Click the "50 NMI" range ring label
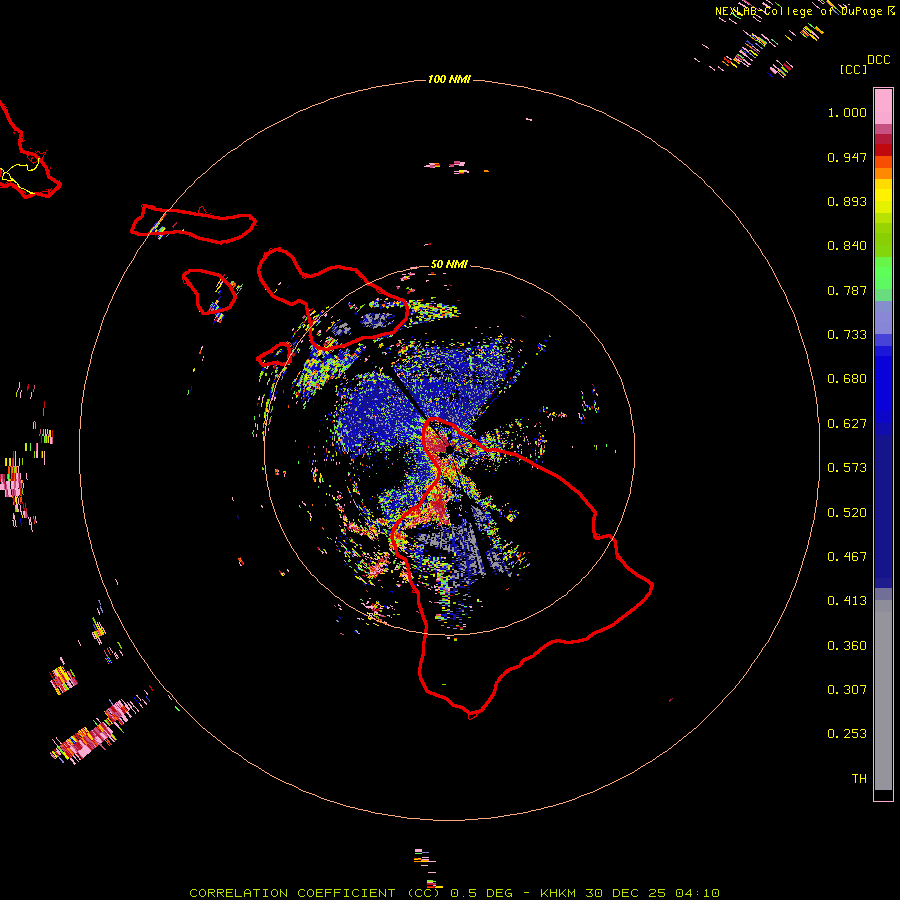This screenshot has width=900, height=900. [x=449, y=264]
